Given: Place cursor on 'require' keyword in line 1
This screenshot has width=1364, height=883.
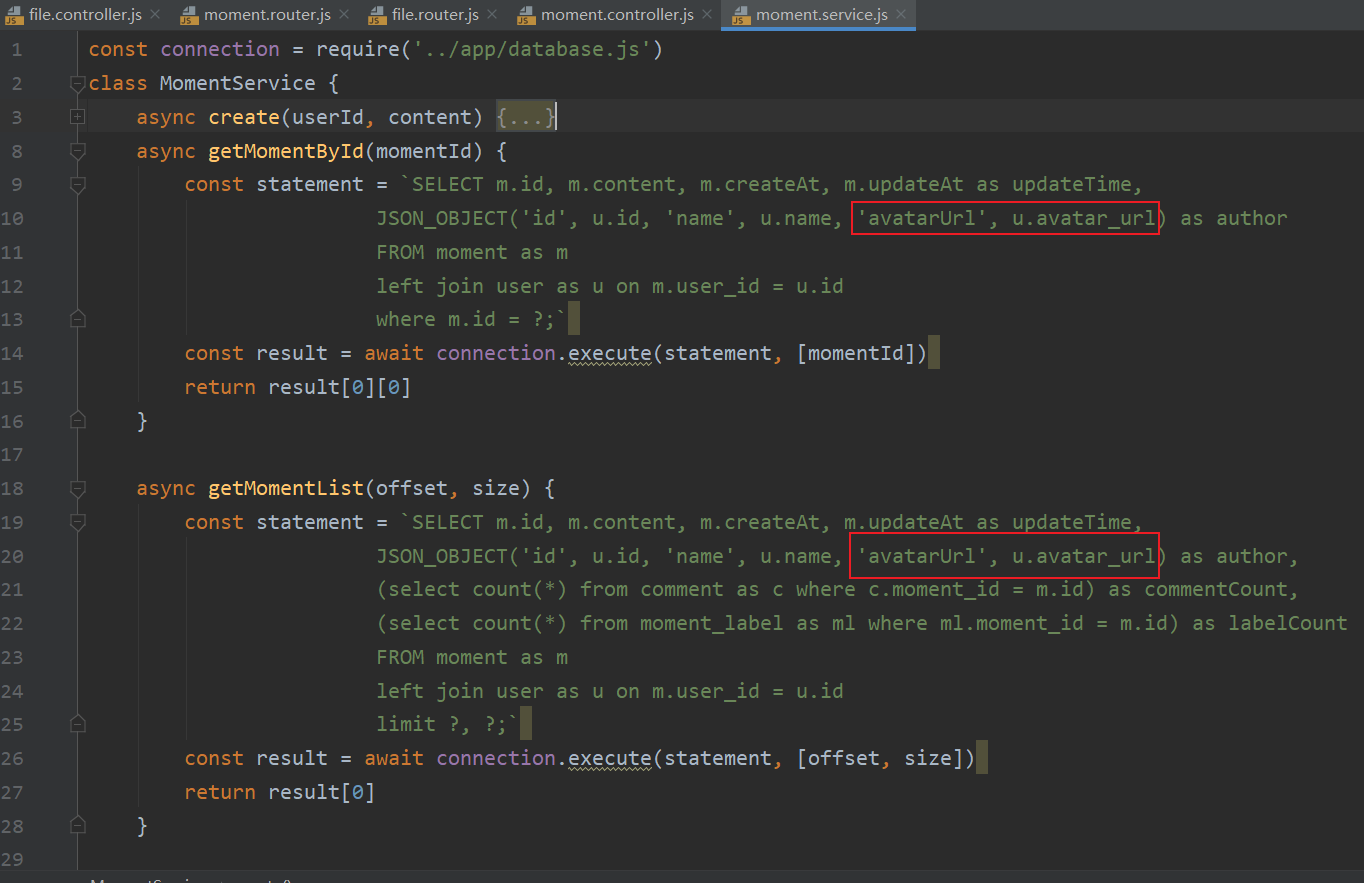Looking at the screenshot, I should [x=358, y=50].
